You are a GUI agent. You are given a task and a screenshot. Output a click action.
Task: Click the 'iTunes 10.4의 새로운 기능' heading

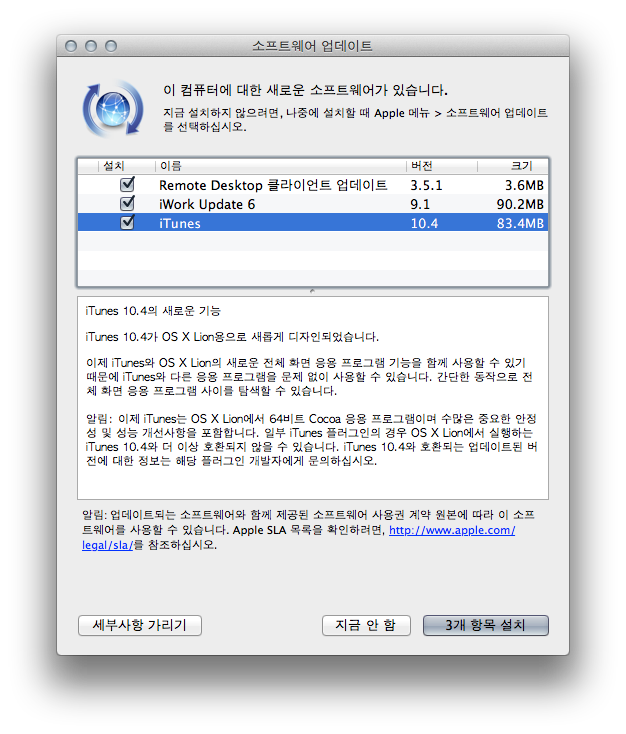[153, 311]
